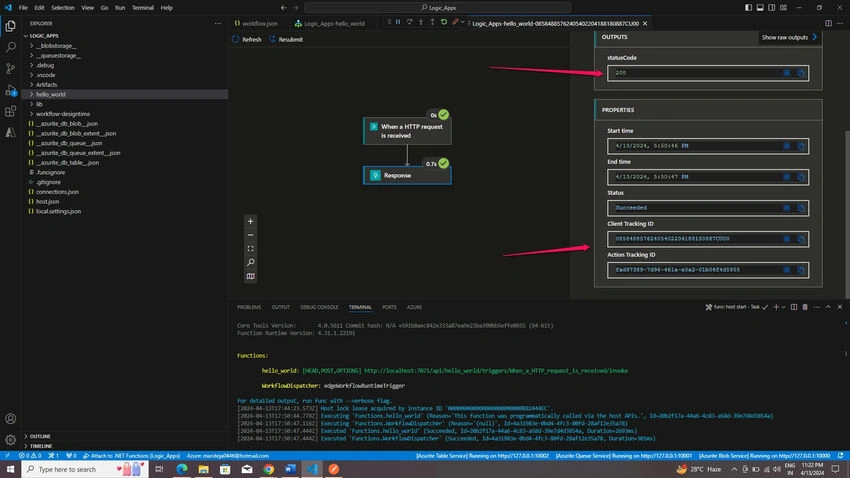The width and height of the screenshot is (850, 478).
Task: Copy the End time value
Action: [801, 177]
